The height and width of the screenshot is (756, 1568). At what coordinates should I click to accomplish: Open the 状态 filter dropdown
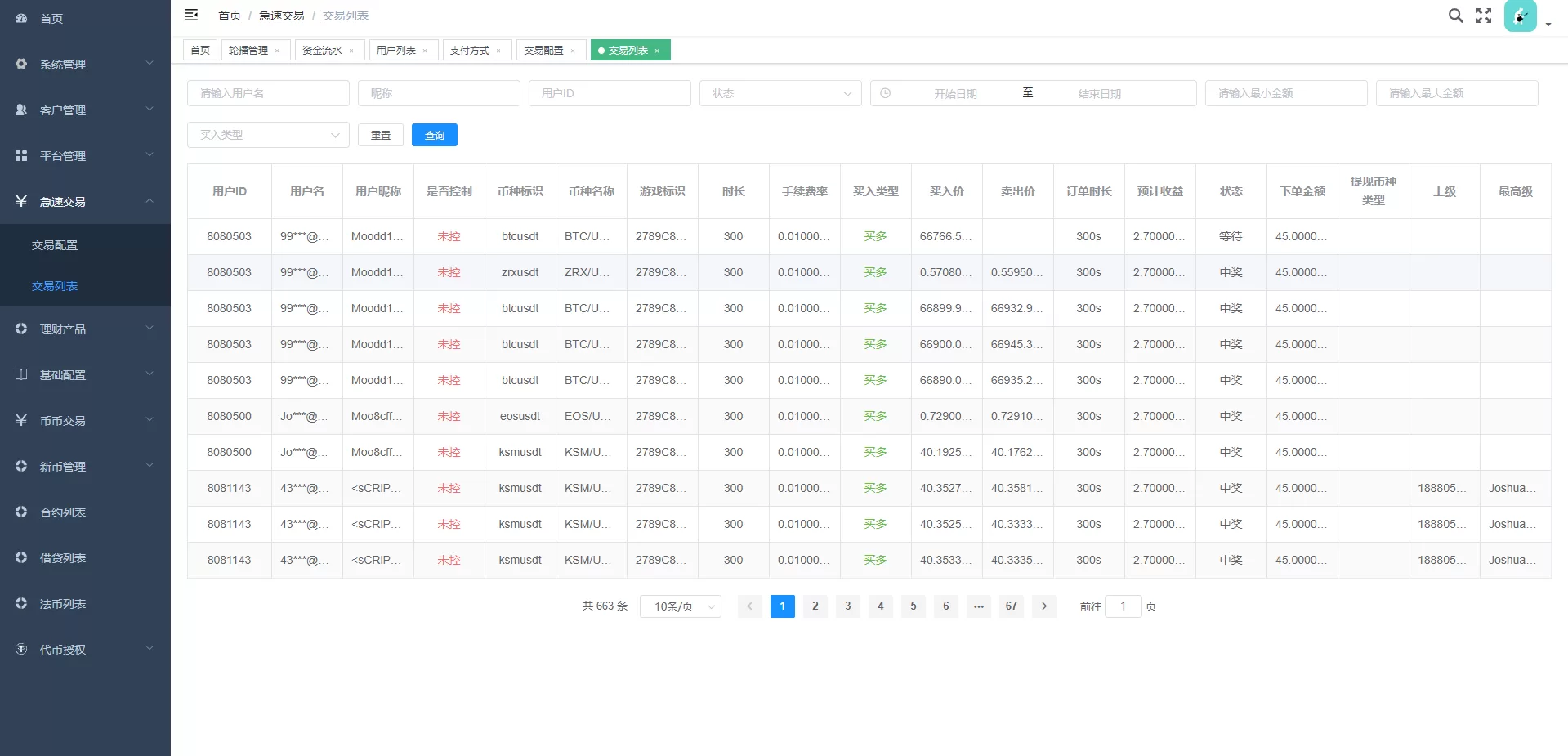(780, 93)
